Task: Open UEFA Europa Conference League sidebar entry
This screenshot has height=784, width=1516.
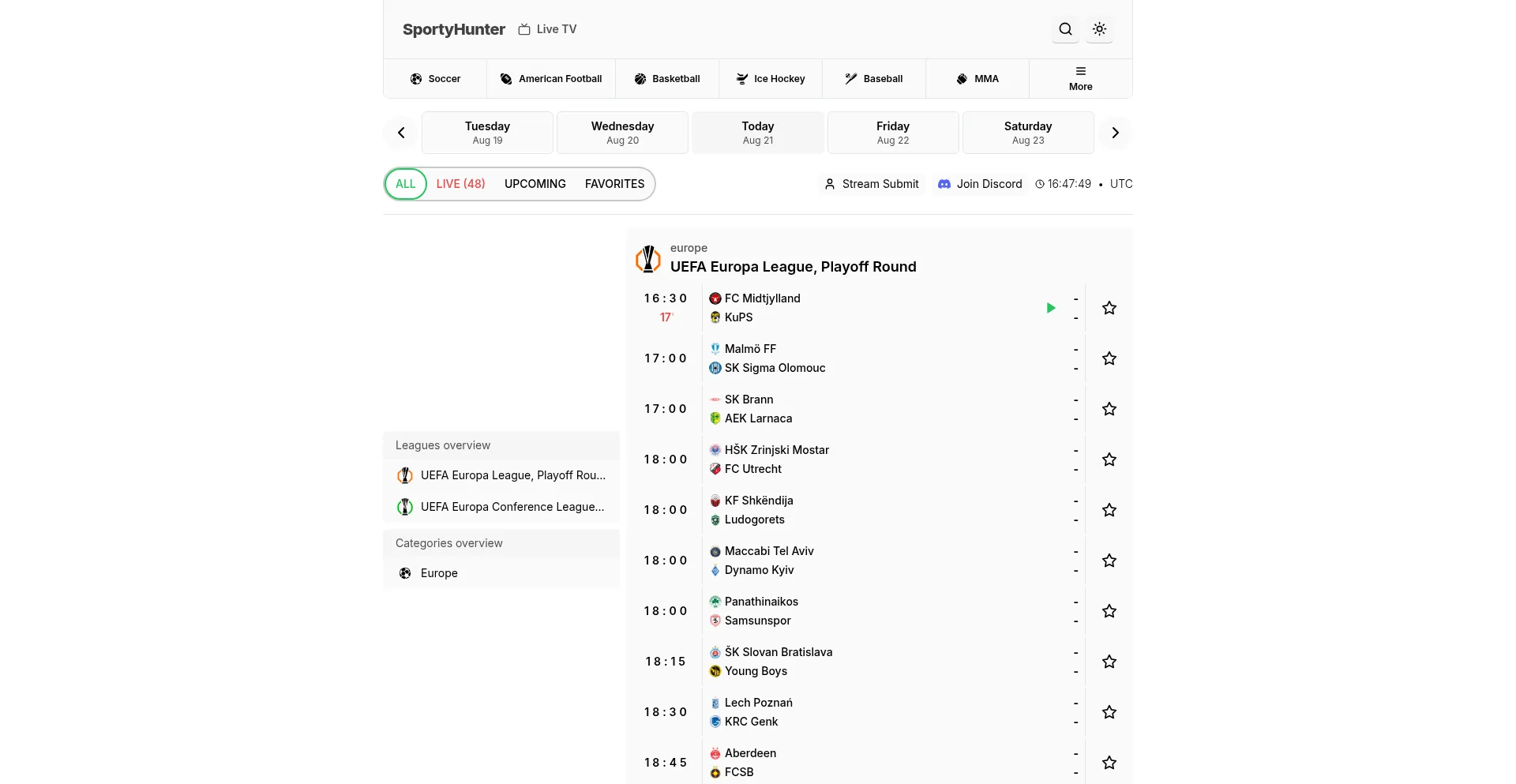Action: pos(501,507)
